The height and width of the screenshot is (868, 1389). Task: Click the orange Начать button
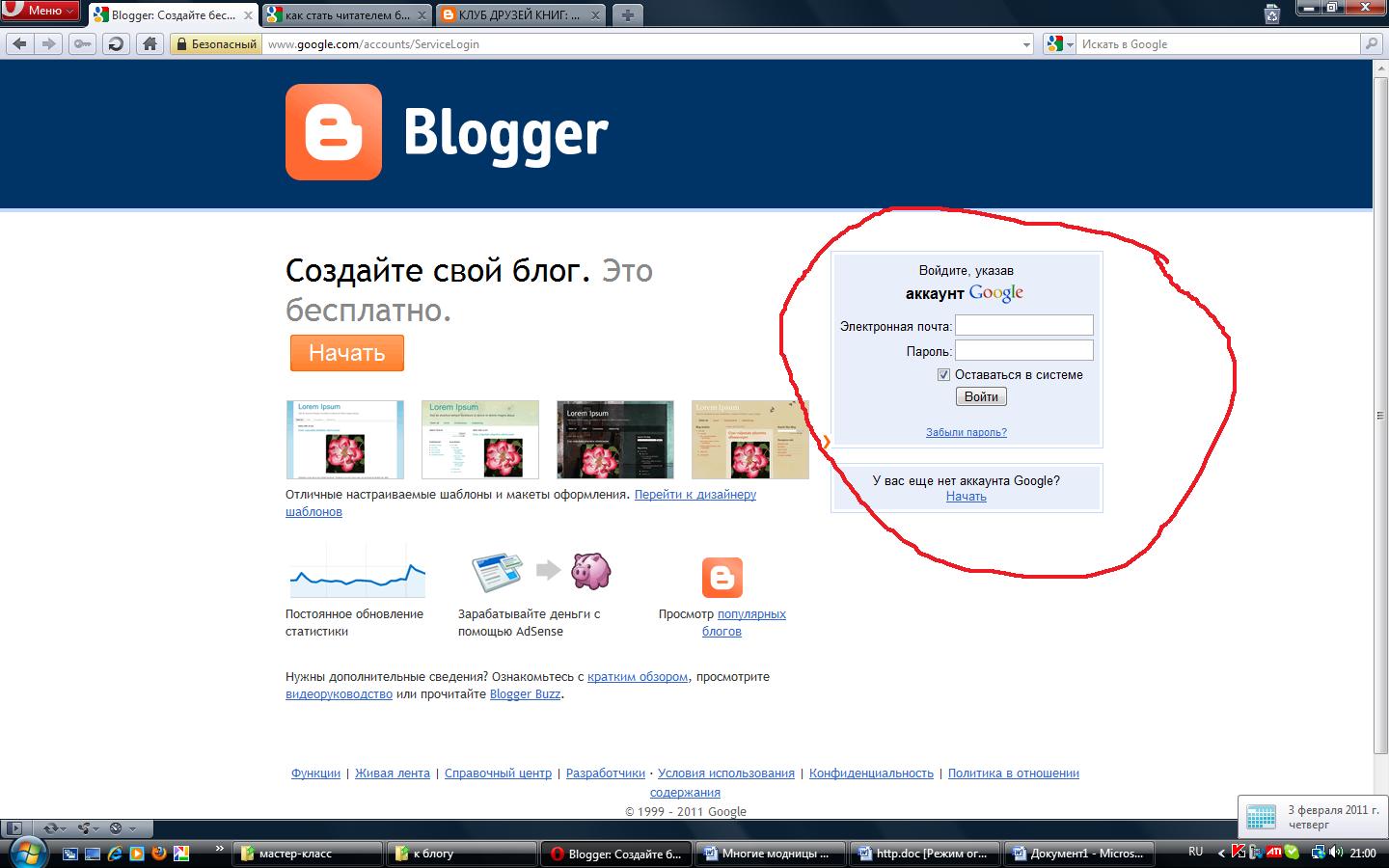click(x=347, y=353)
